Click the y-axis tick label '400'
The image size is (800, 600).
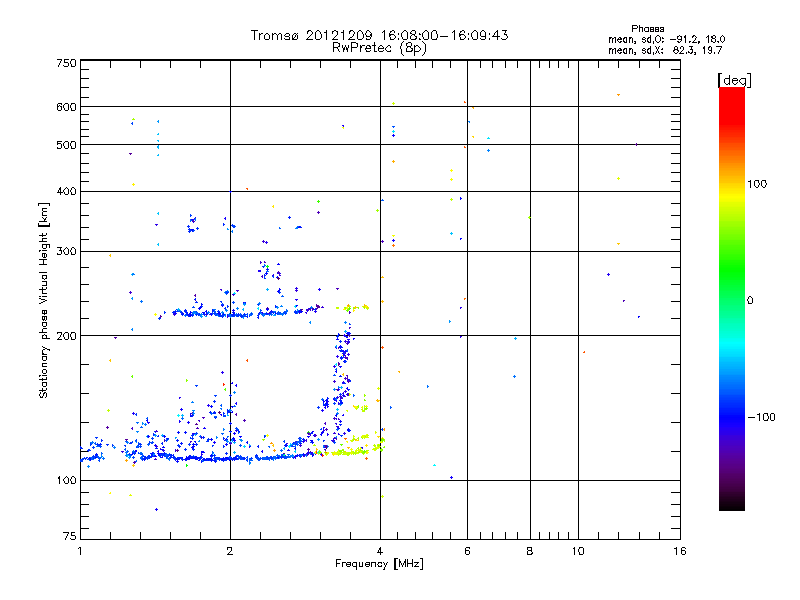pyautogui.click(x=66, y=192)
